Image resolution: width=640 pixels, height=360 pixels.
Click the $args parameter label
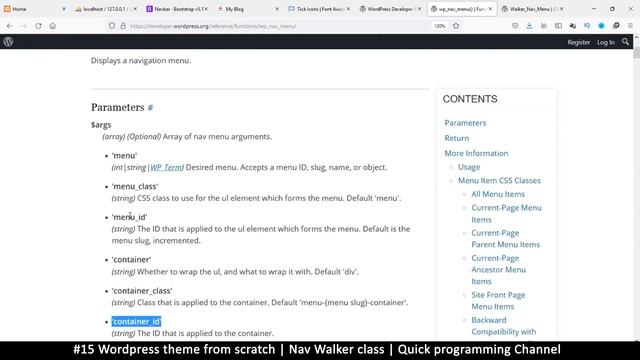click(x=101, y=125)
